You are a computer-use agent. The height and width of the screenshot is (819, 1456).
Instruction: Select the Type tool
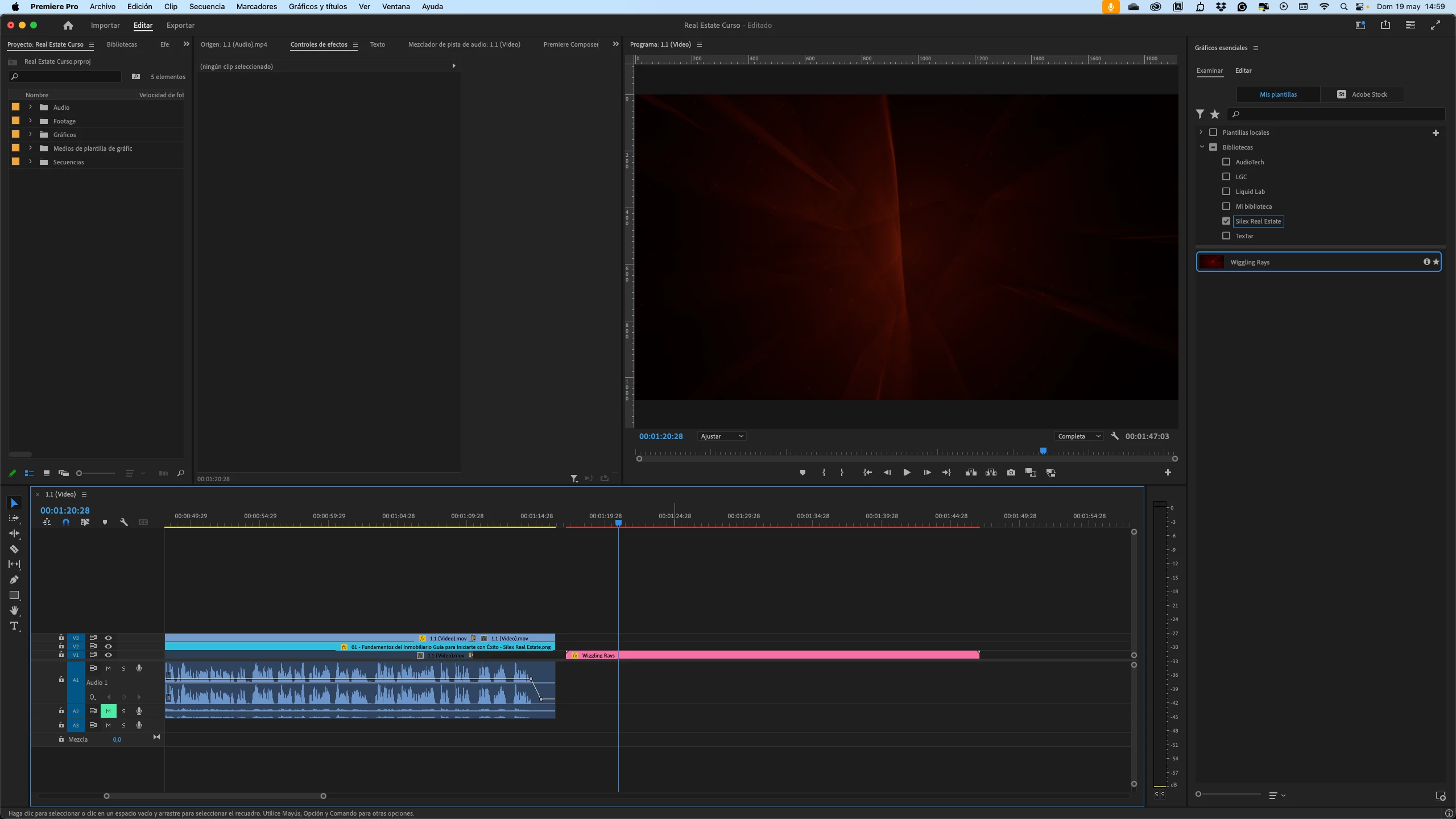(14, 626)
